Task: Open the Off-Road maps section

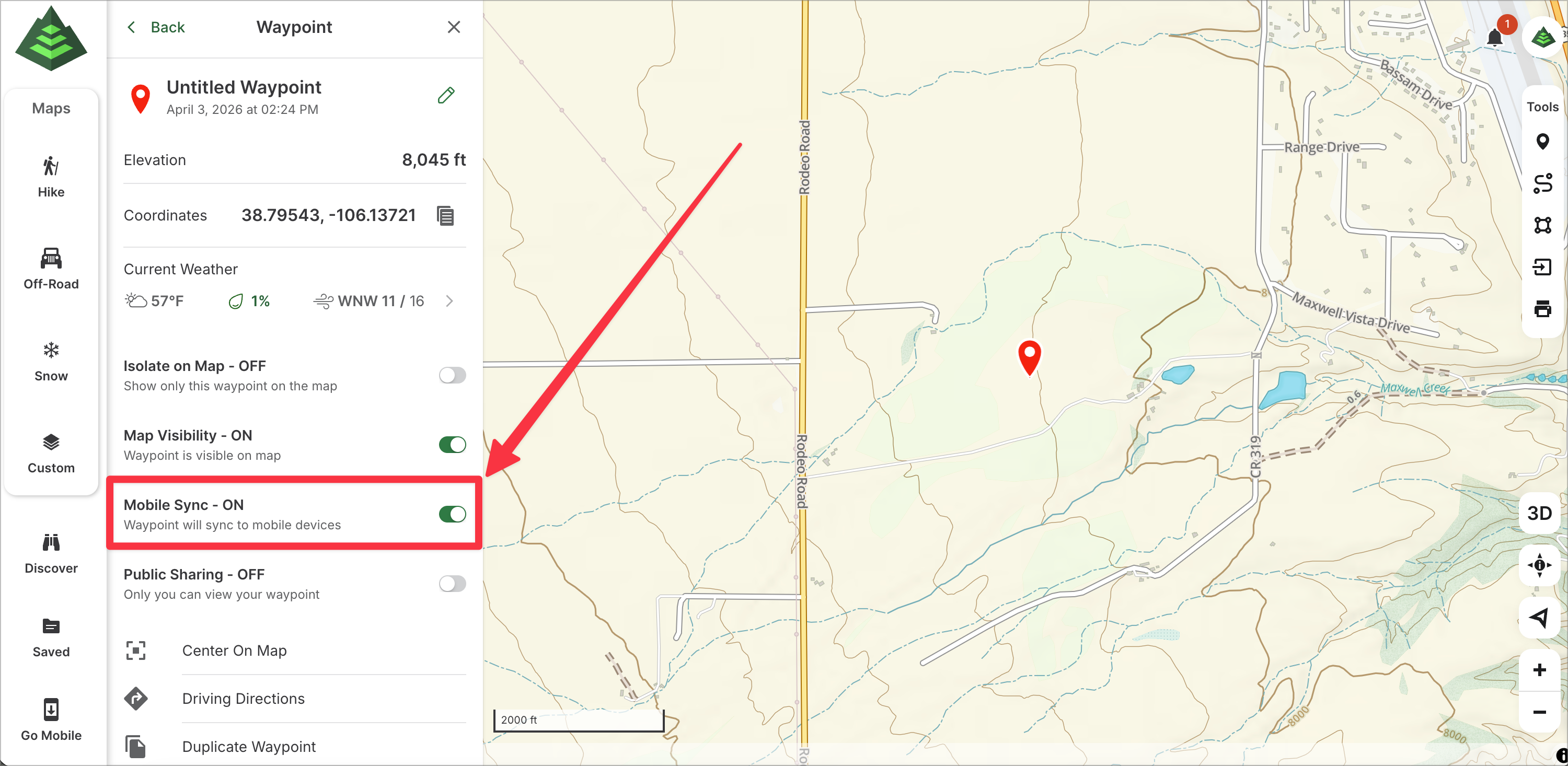Action: tap(51, 269)
